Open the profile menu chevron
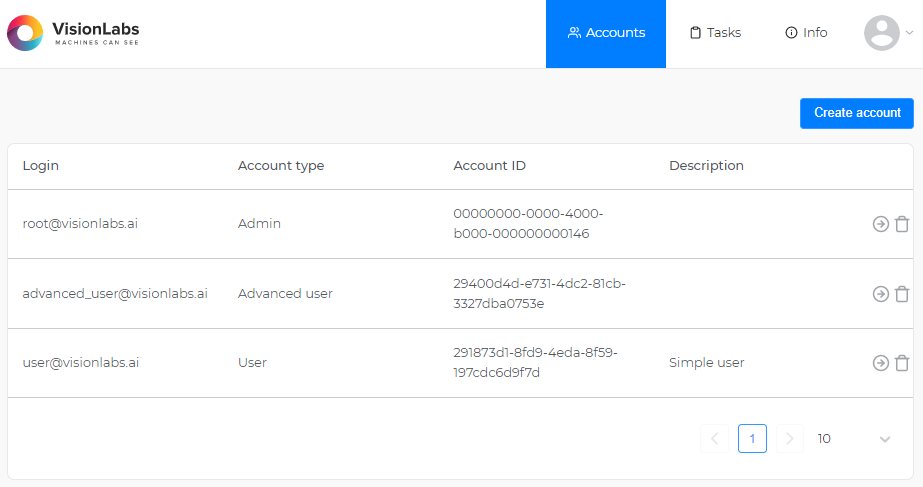The image size is (923, 487). [910, 33]
